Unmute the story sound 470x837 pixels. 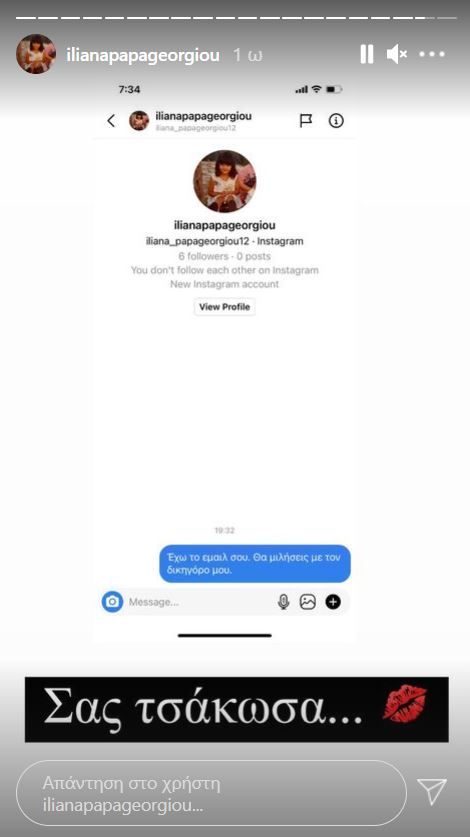coord(397,54)
